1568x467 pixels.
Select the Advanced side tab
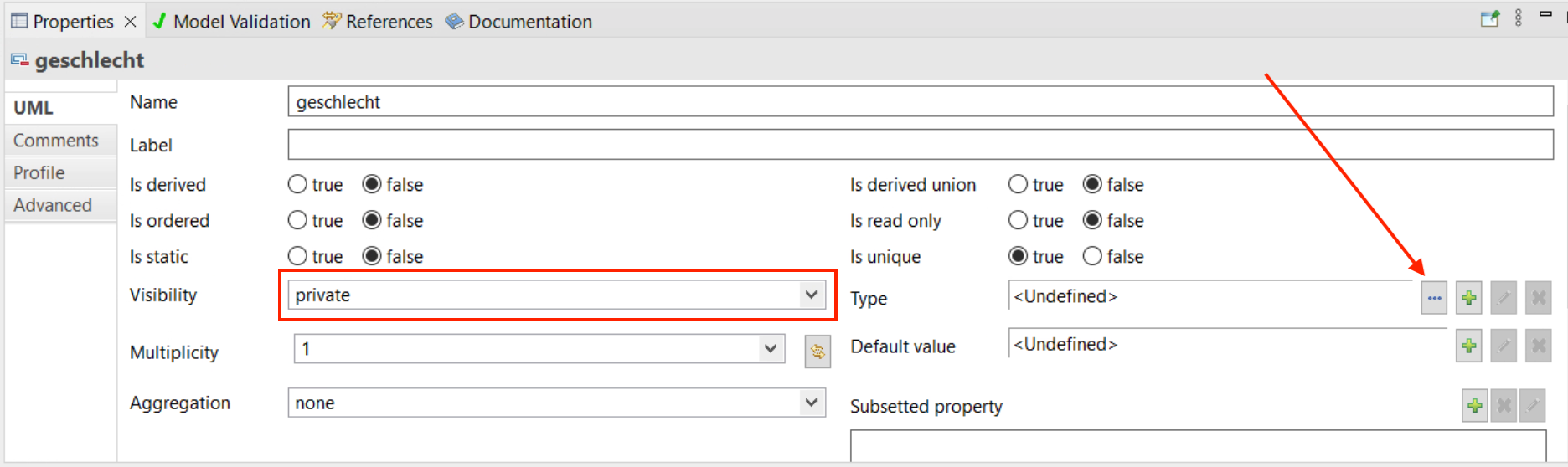click(60, 205)
